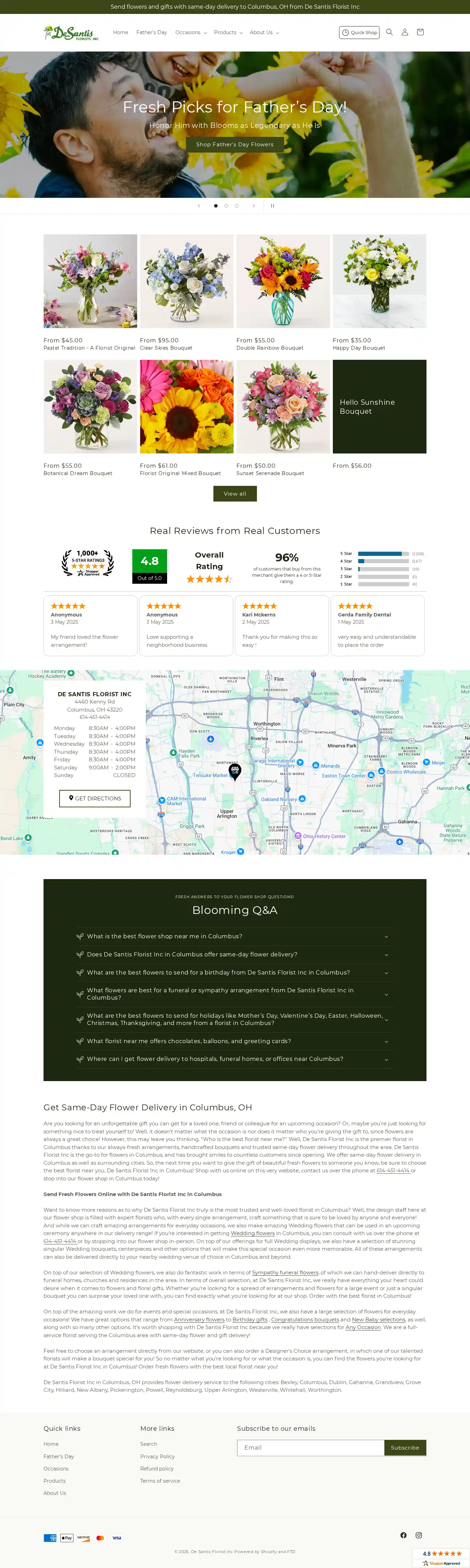Open the shopping cart icon

click(420, 32)
